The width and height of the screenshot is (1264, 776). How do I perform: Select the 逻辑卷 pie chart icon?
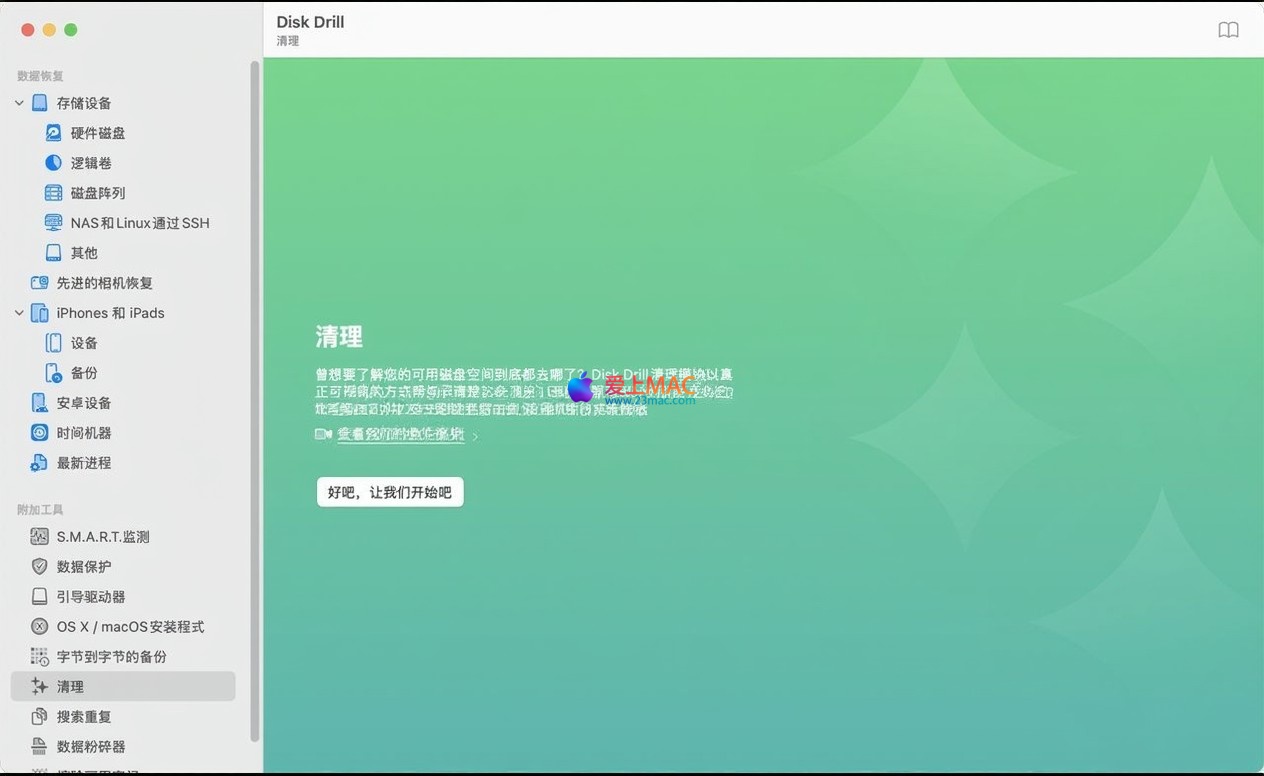coord(53,163)
